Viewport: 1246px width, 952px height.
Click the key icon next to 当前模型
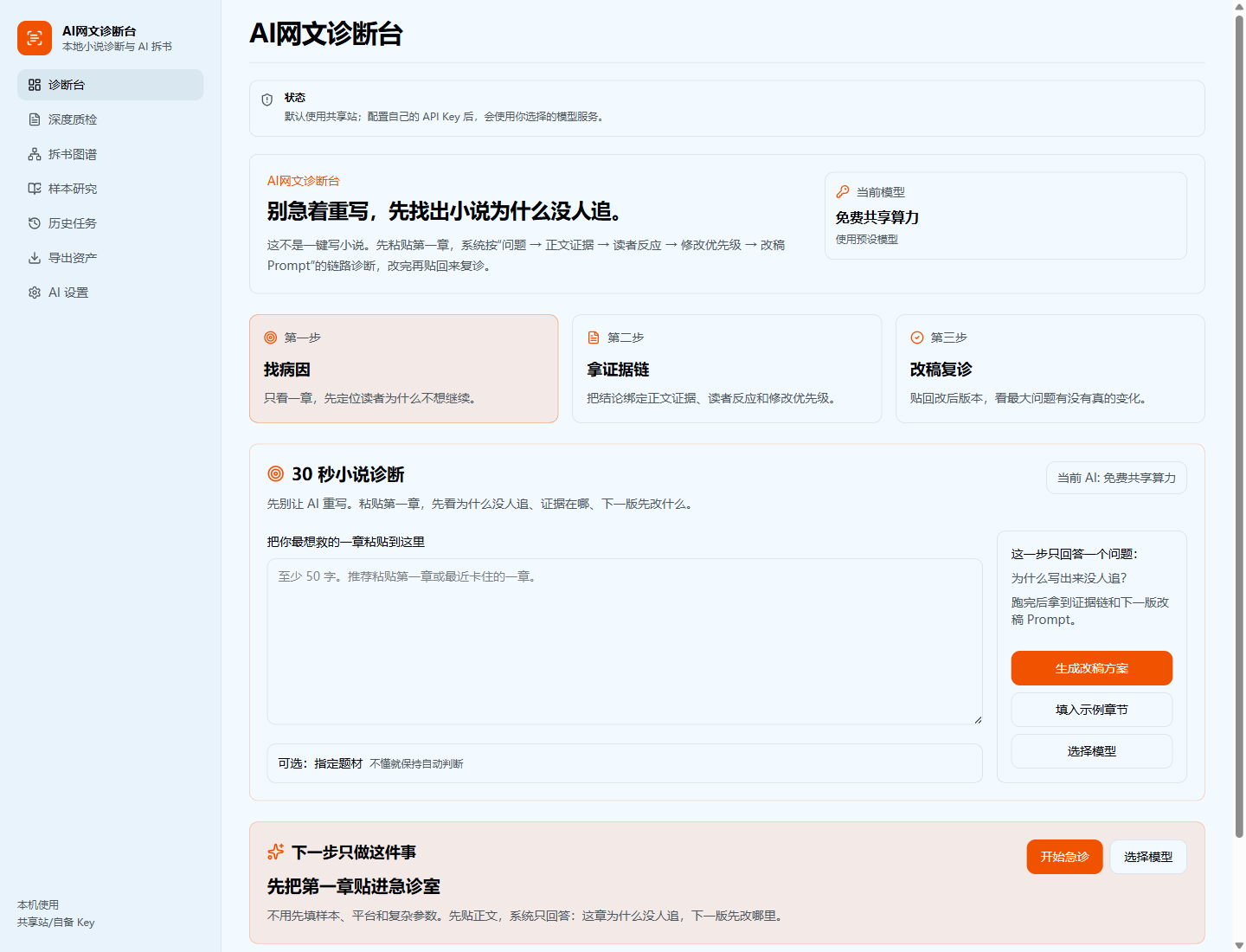[843, 191]
